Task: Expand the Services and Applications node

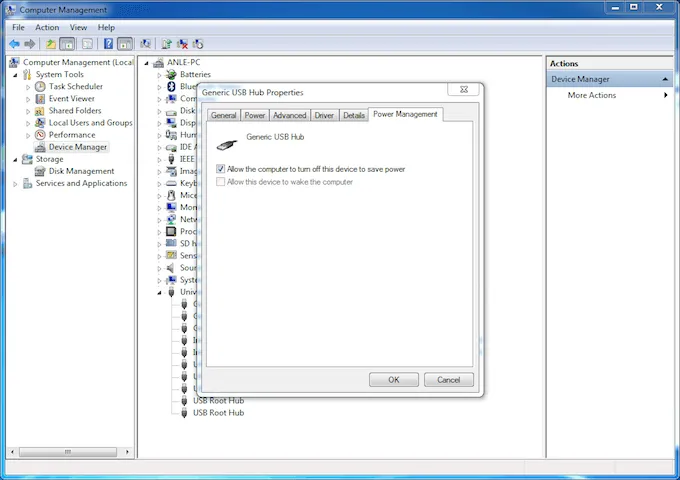Action: pos(15,184)
